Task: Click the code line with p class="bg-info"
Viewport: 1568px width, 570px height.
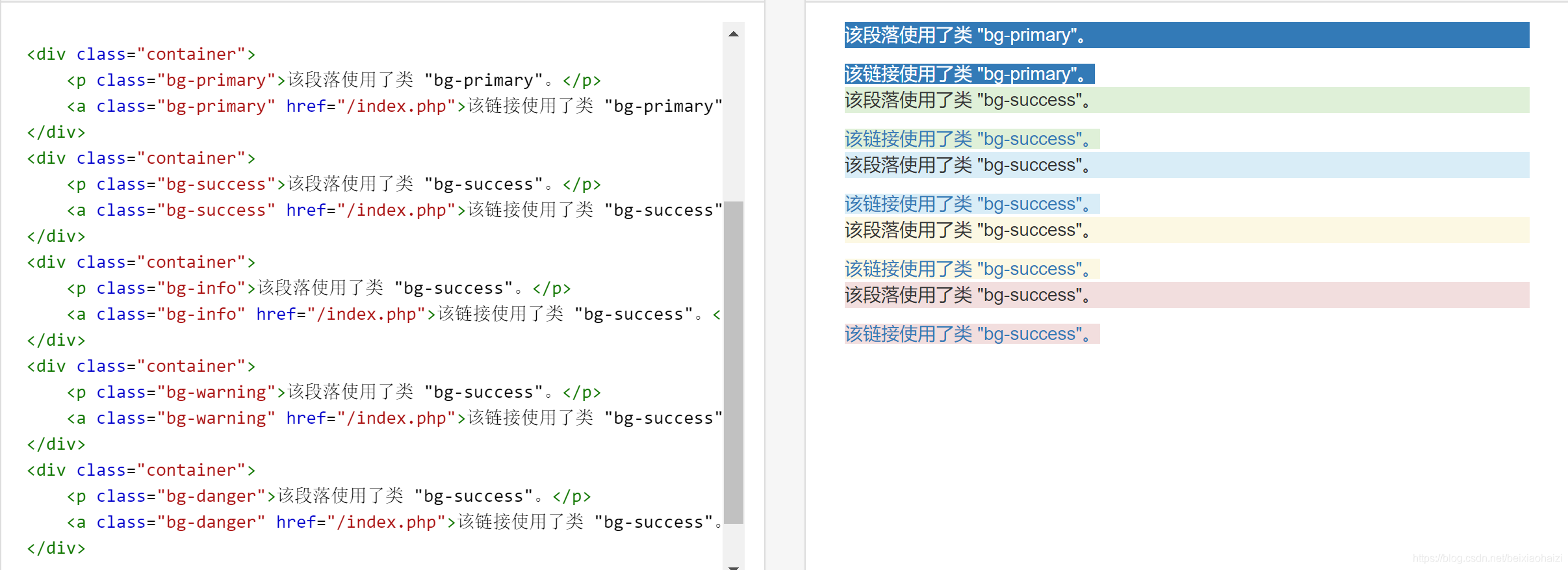Action: 318,288
